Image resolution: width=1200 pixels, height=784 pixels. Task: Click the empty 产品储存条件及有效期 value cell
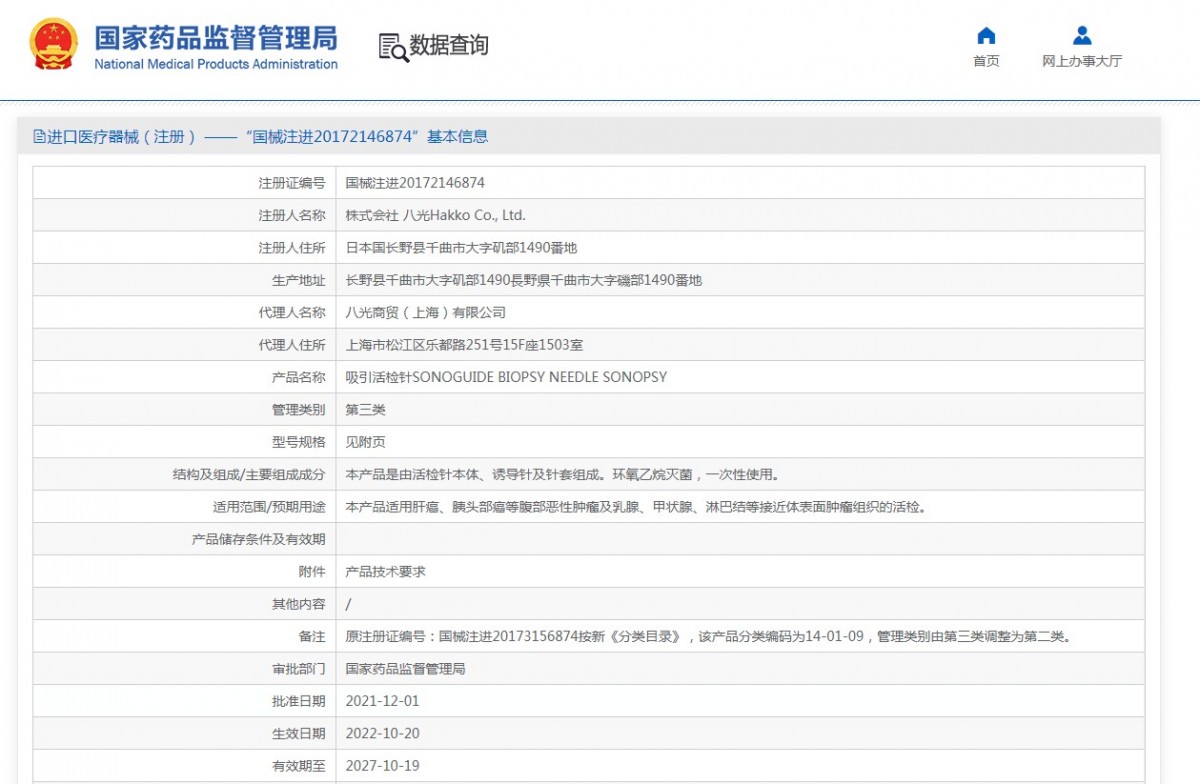[740, 539]
